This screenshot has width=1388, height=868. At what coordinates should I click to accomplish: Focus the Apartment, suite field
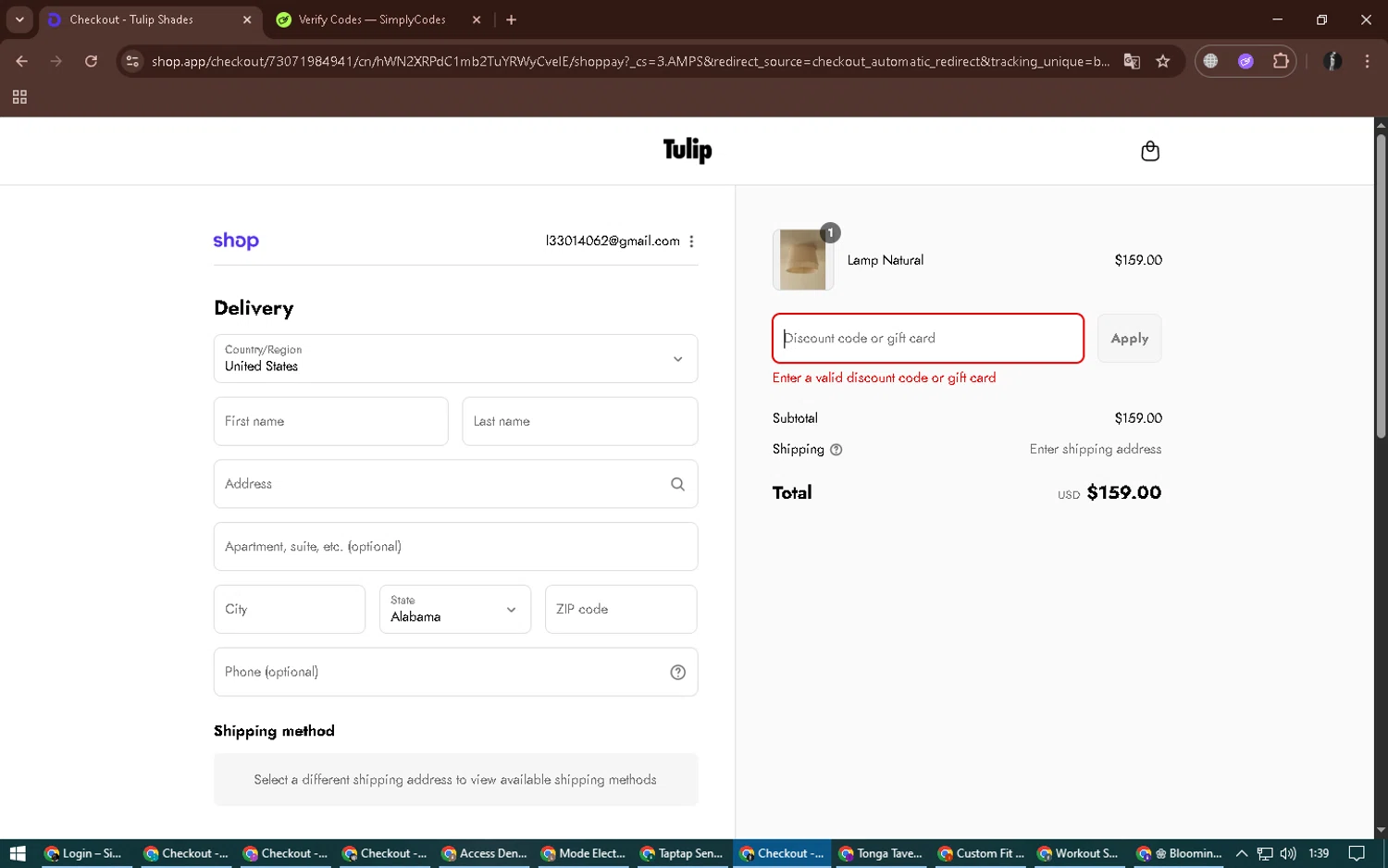click(x=455, y=547)
